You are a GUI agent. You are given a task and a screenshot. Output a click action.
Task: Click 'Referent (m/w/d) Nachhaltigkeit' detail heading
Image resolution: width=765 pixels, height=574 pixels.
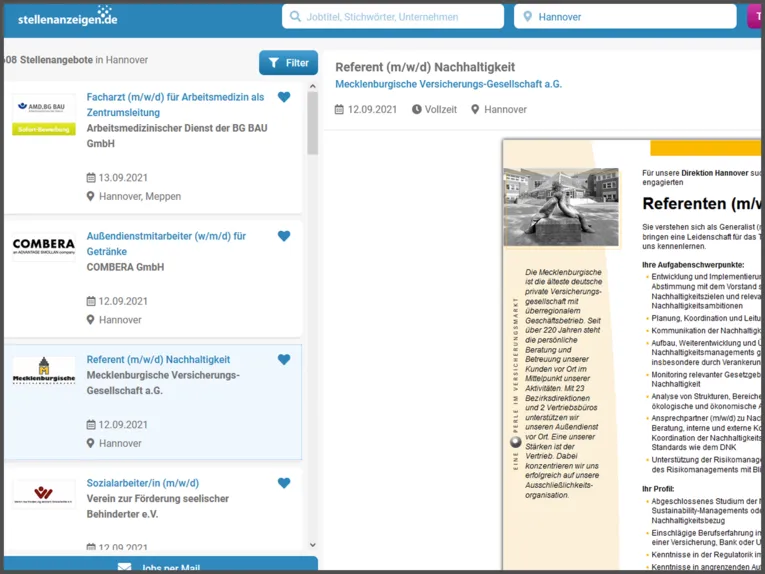pyautogui.click(x=425, y=67)
